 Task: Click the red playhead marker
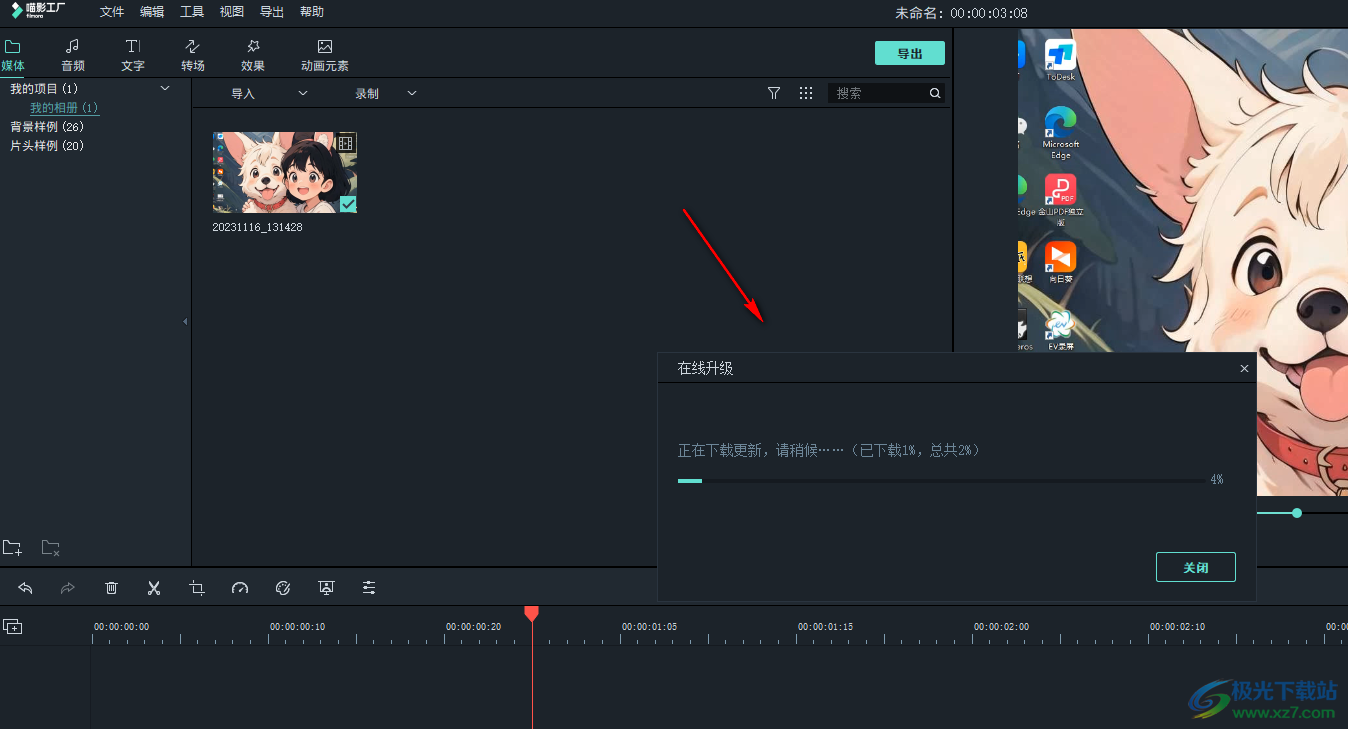(532, 612)
